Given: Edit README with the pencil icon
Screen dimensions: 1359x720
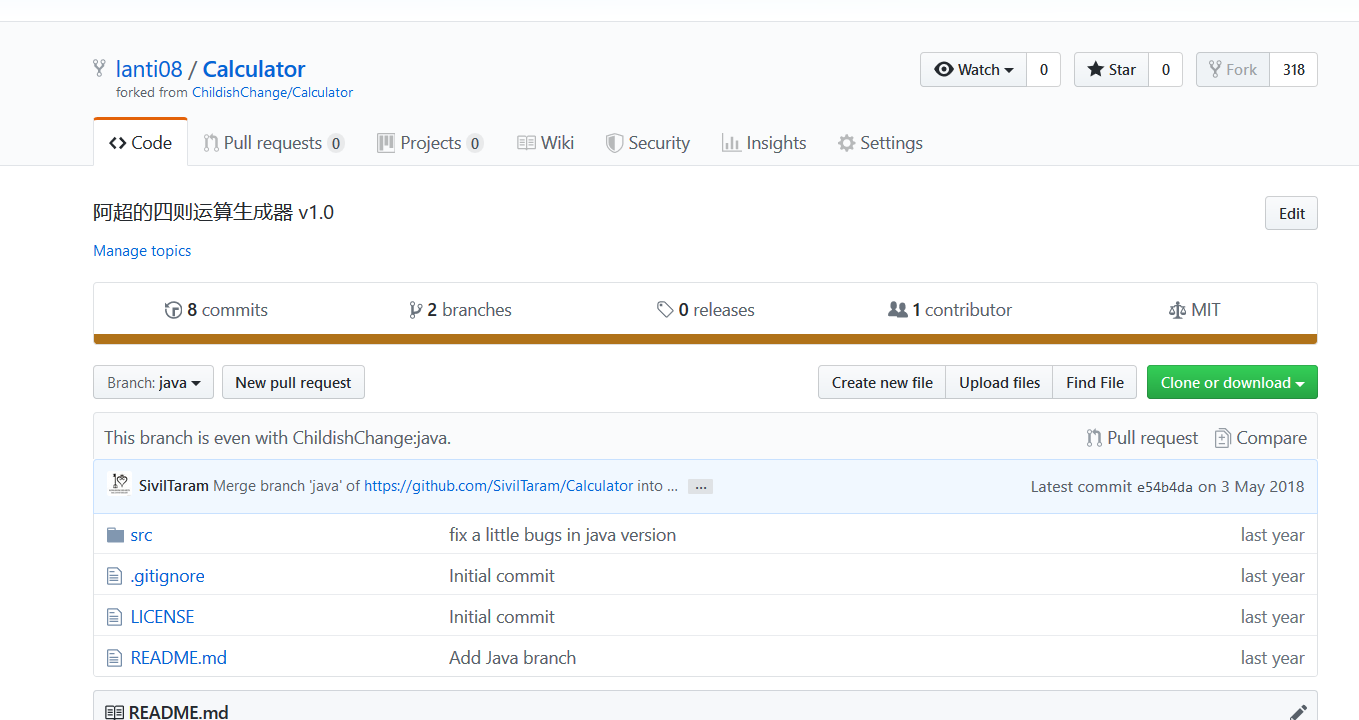Looking at the screenshot, I should [1298, 712].
